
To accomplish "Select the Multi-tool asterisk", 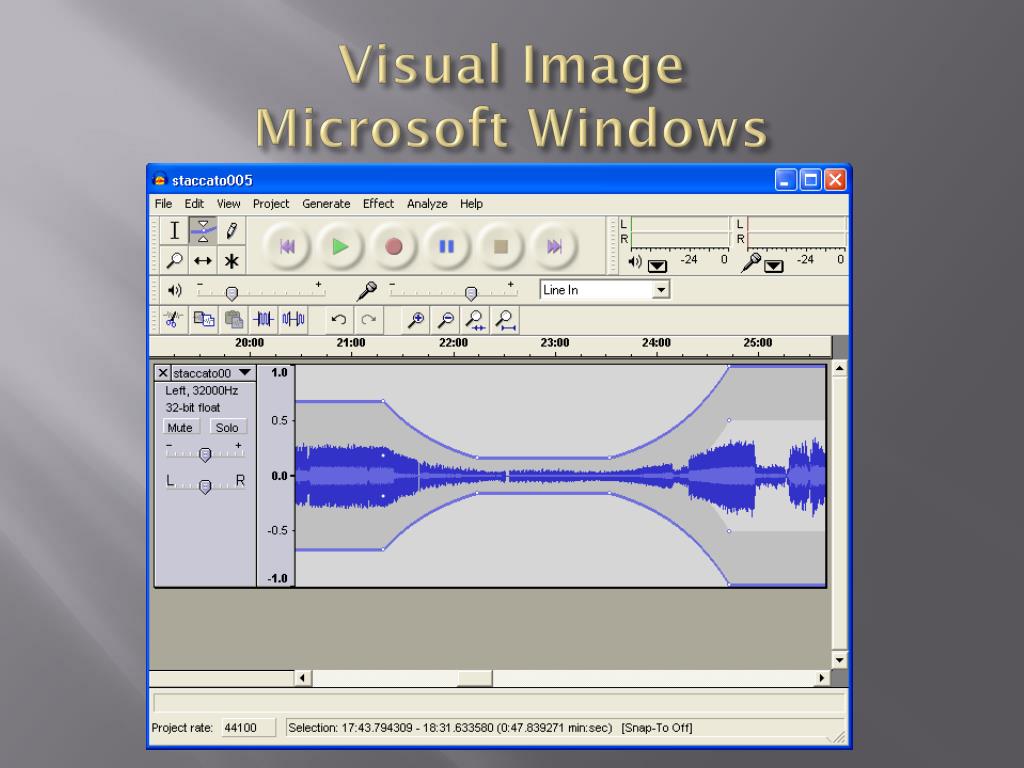I will pyautogui.click(x=231, y=261).
